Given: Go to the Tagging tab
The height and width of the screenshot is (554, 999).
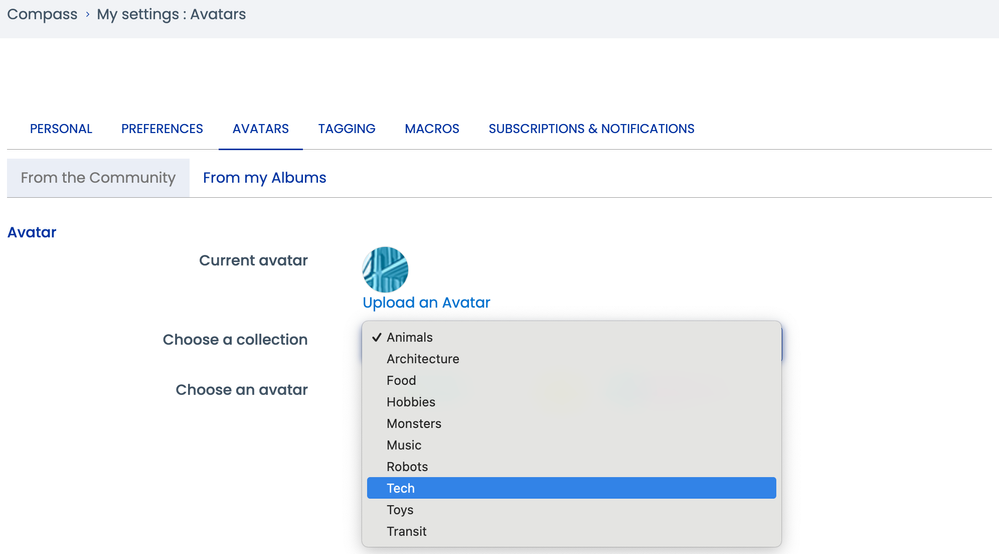Looking at the screenshot, I should pyautogui.click(x=347, y=129).
